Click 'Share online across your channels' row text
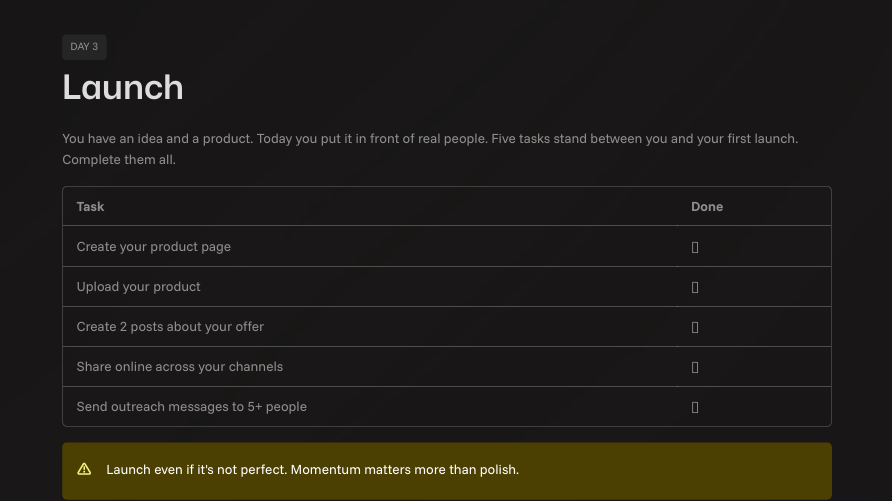This screenshot has height=501, width=892. 180,367
